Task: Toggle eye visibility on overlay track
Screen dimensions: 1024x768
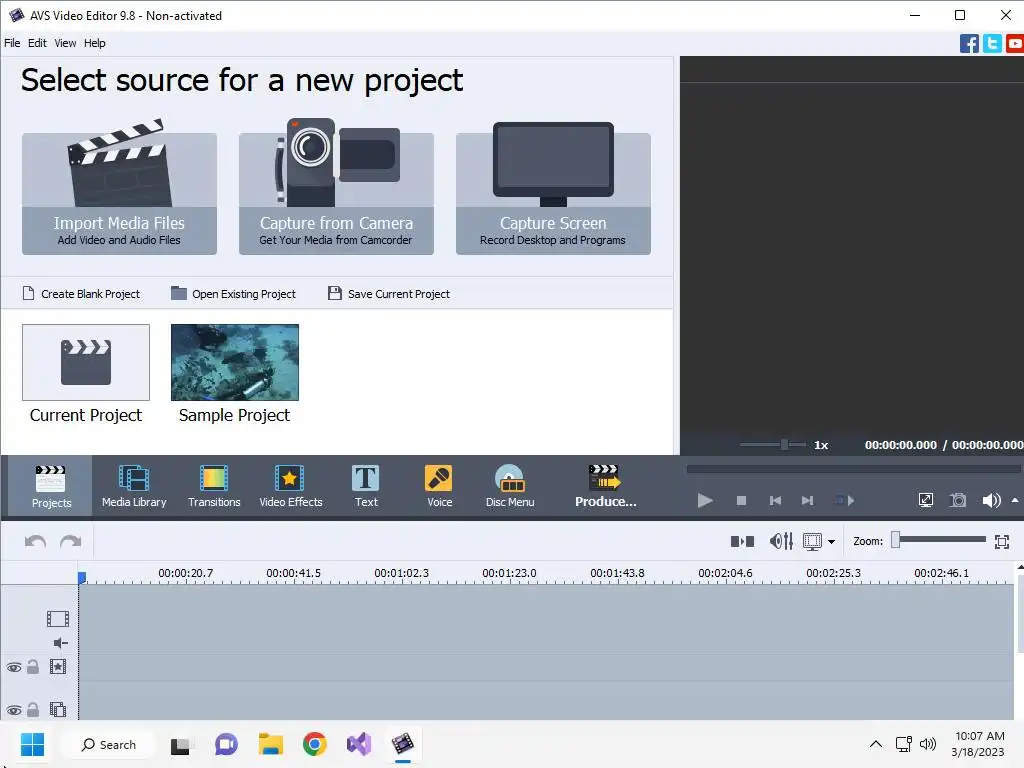Action: [14, 710]
